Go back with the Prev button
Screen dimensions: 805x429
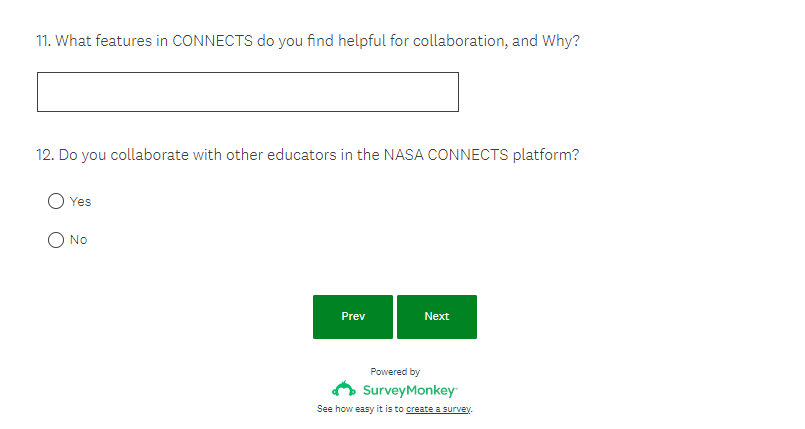point(353,316)
